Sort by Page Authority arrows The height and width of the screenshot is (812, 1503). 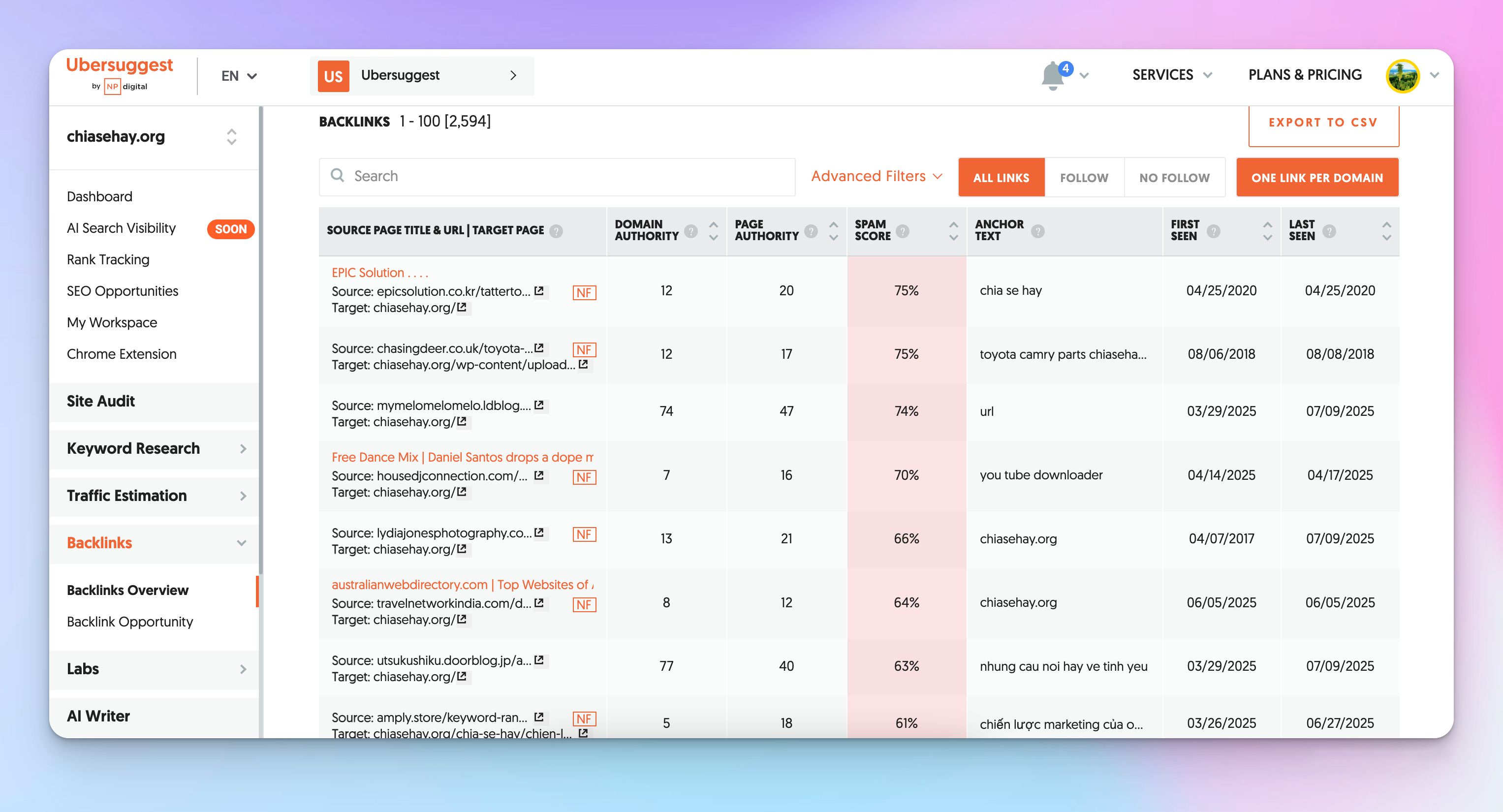[x=834, y=231]
